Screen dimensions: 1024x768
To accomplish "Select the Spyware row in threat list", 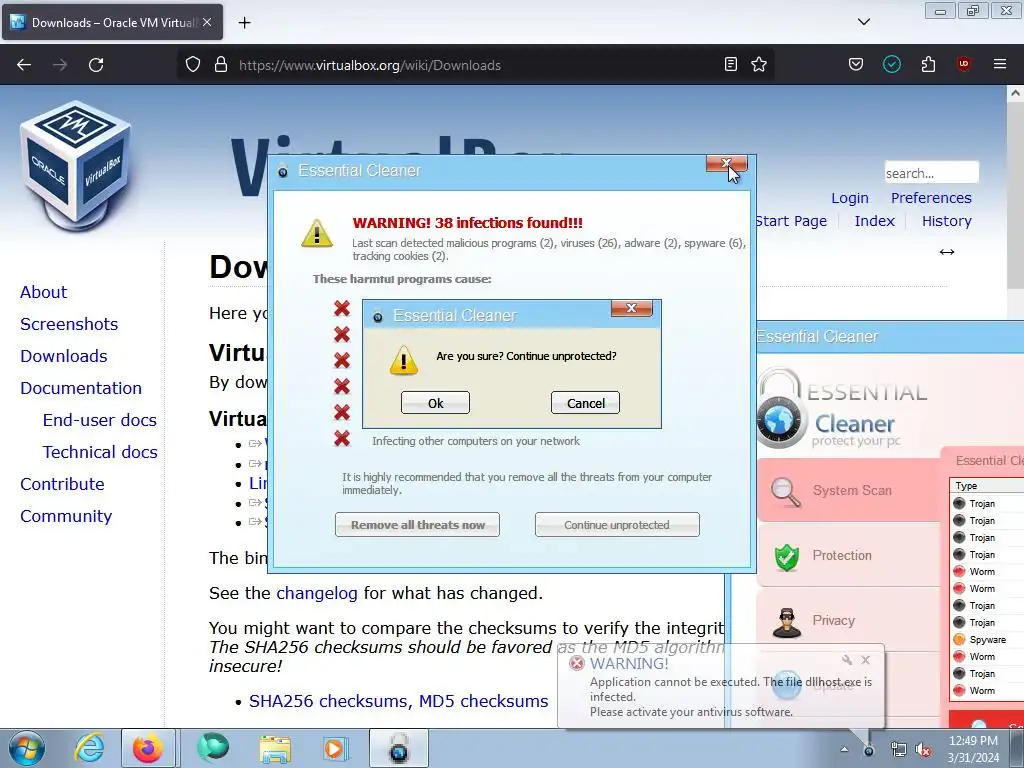I will (x=987, y=639).
